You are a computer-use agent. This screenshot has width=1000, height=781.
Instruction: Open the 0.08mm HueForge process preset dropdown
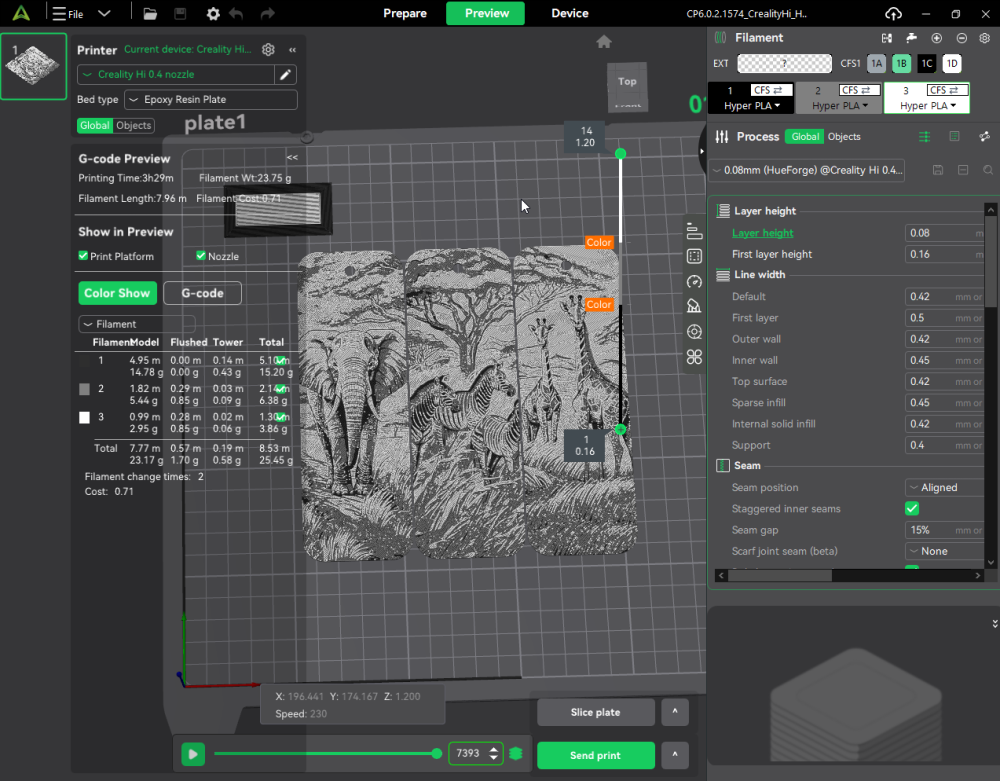[x=807, y=170]
